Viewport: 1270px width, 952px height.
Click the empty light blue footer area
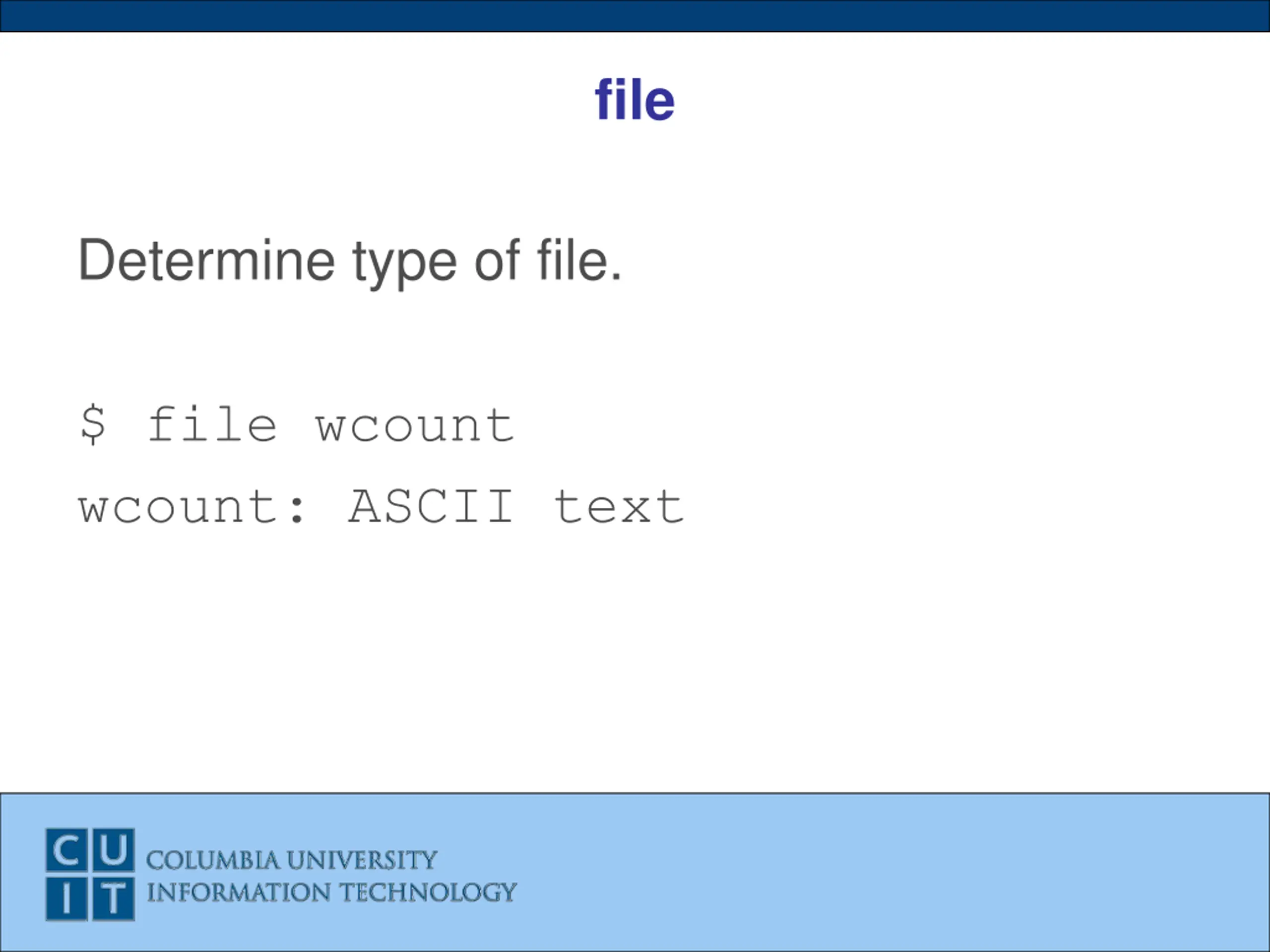[x=890, y=872]
